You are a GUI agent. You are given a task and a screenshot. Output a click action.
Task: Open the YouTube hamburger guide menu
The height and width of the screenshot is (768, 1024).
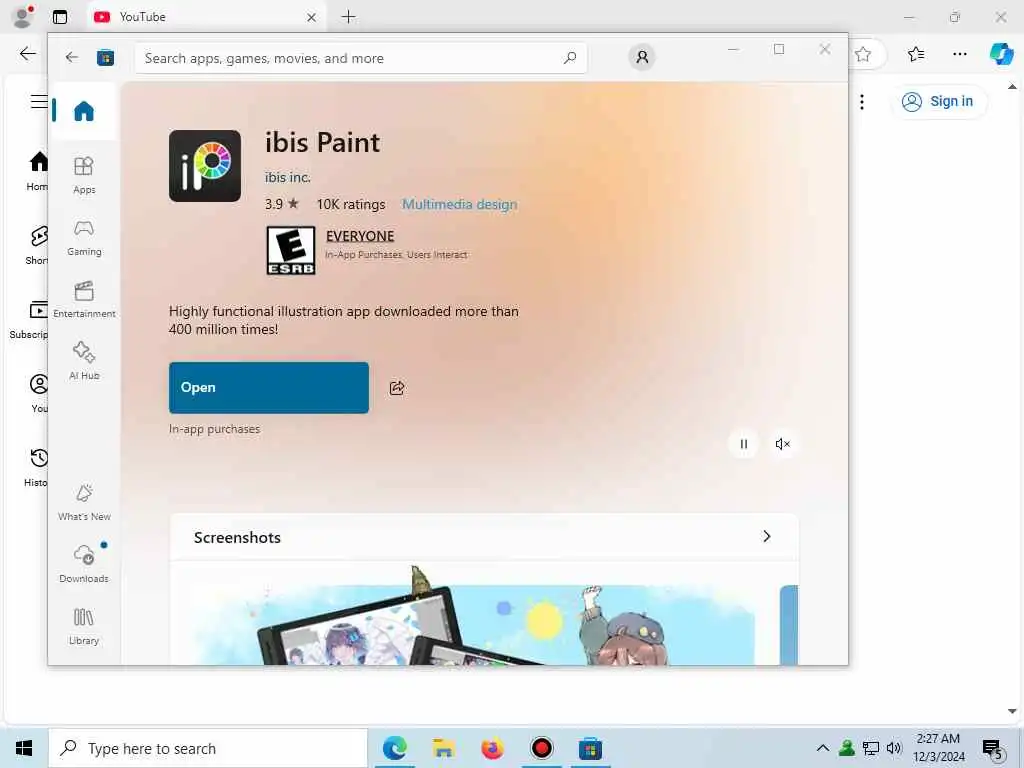point(39,101)
